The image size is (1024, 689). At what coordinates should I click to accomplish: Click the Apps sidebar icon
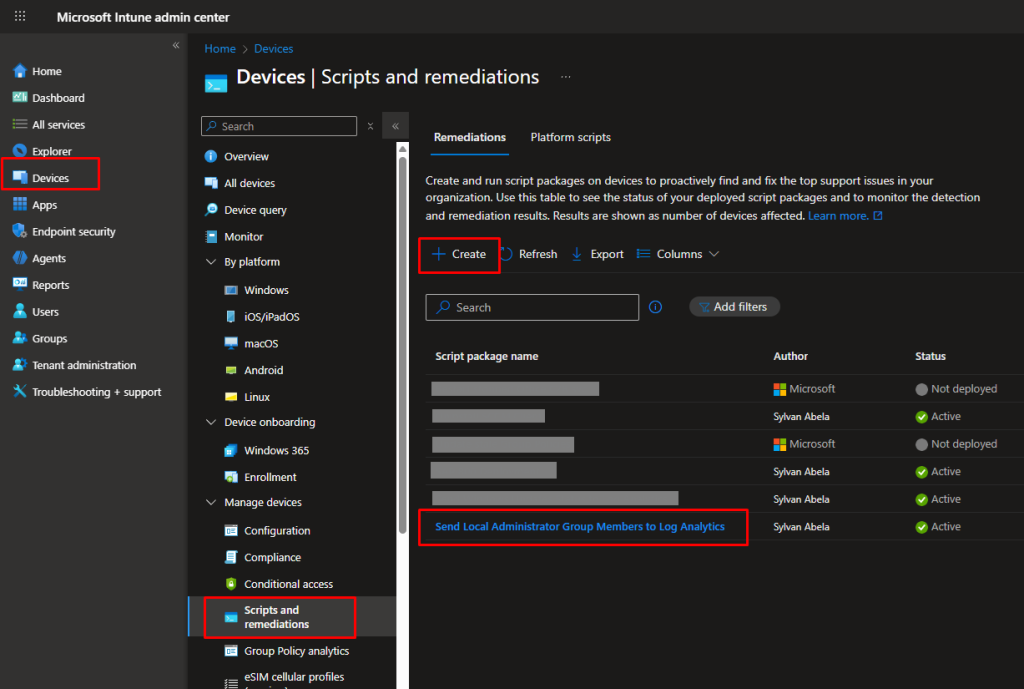47,204
